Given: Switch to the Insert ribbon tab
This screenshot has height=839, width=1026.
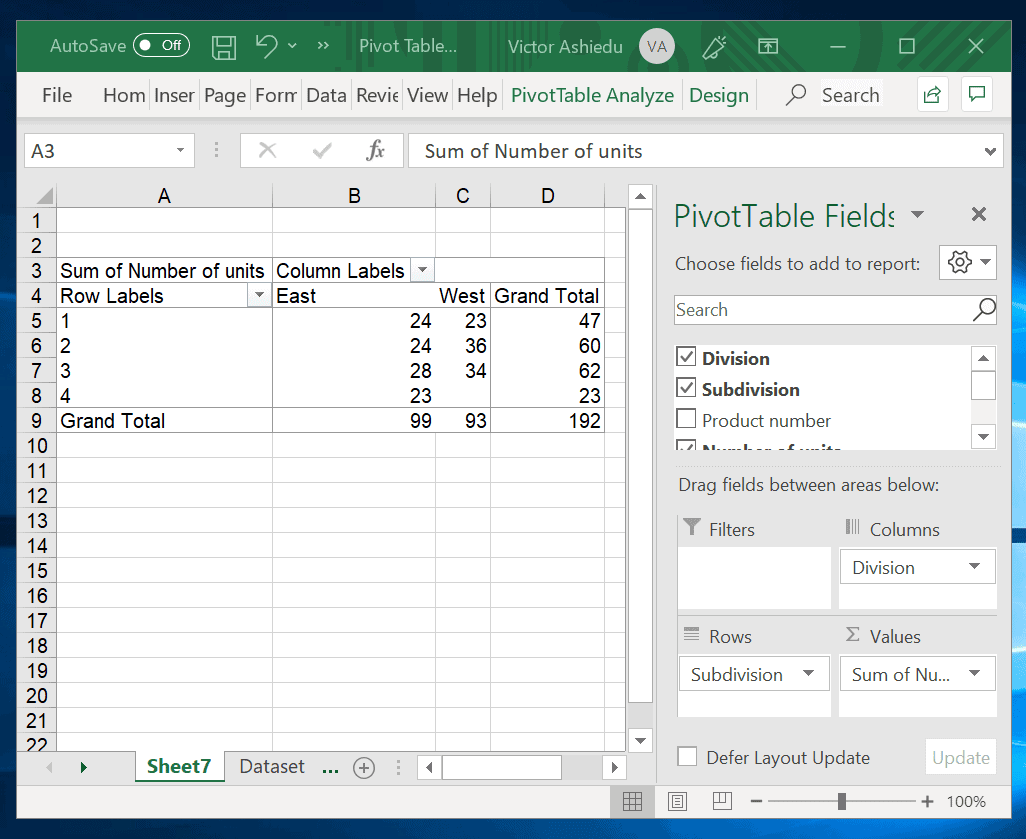Looking at the screenshot, I should (x=174, y=95).
